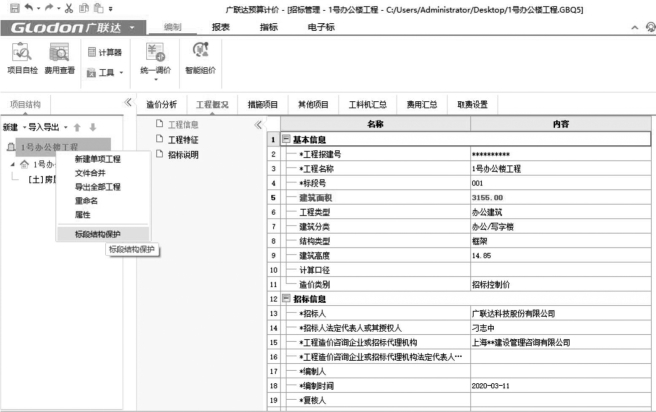The width and height of the screenshot is (656, 412).
Task: Open the 计算器 calculator tool
Action: [105, 52]
